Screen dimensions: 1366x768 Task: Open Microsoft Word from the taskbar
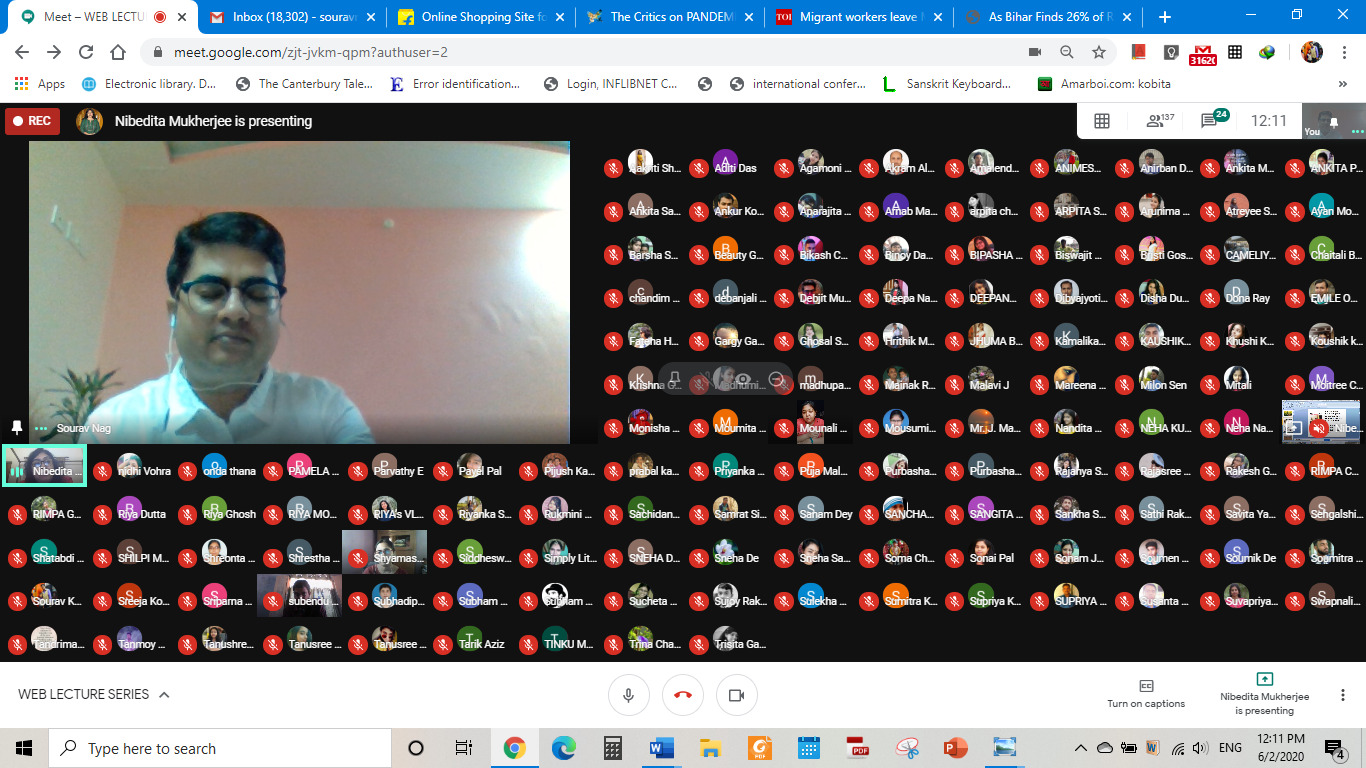661,748
